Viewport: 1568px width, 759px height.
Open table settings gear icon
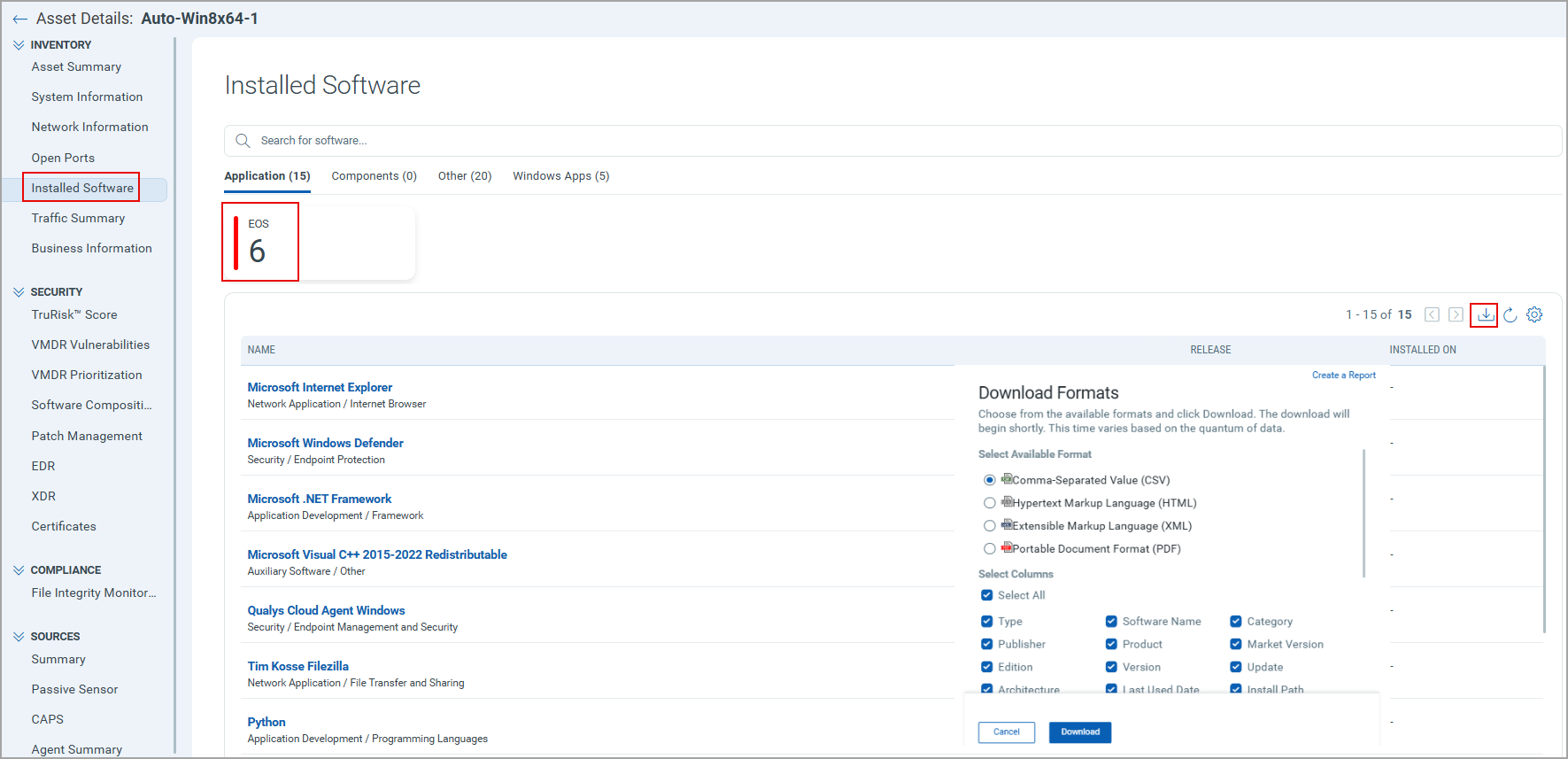pyautogui.click(x=1535, y=314)
